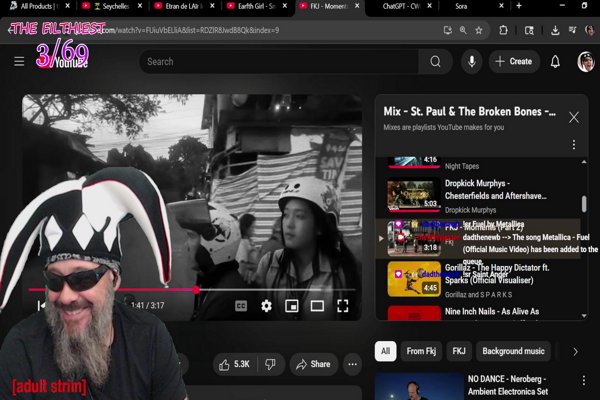Open video player settings gear

click(x=266, y=306)
